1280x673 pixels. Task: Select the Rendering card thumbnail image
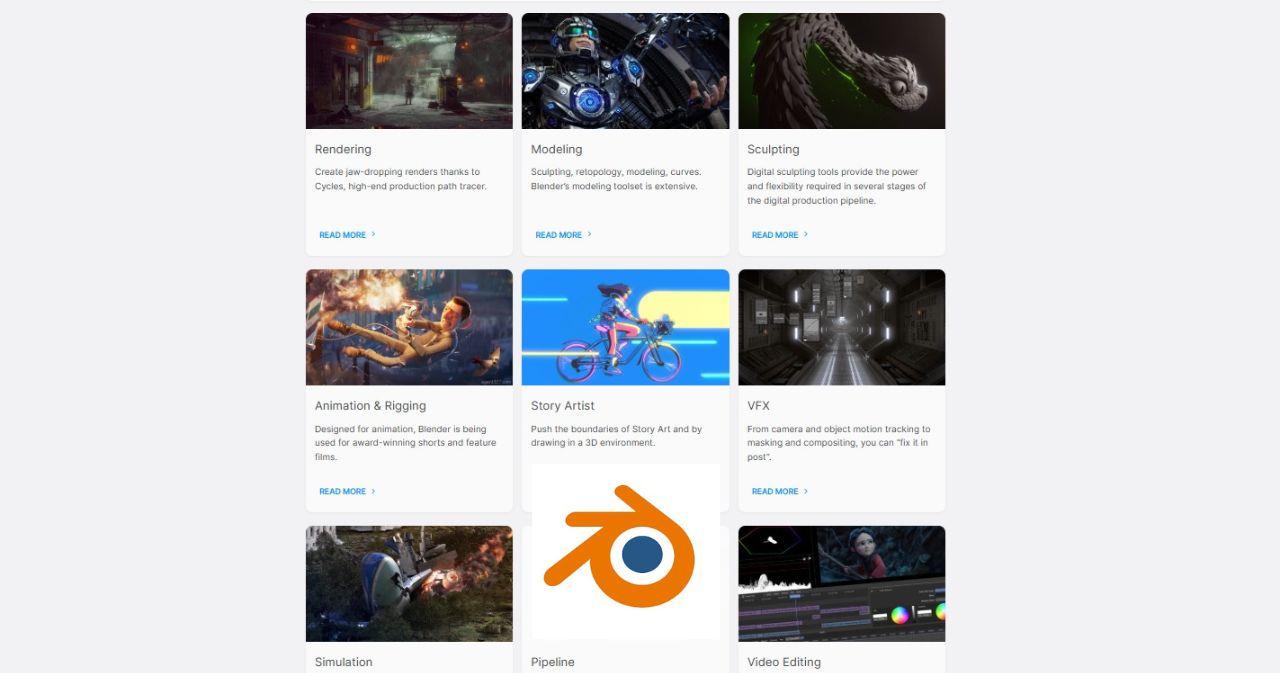click(x=409, y=71)
